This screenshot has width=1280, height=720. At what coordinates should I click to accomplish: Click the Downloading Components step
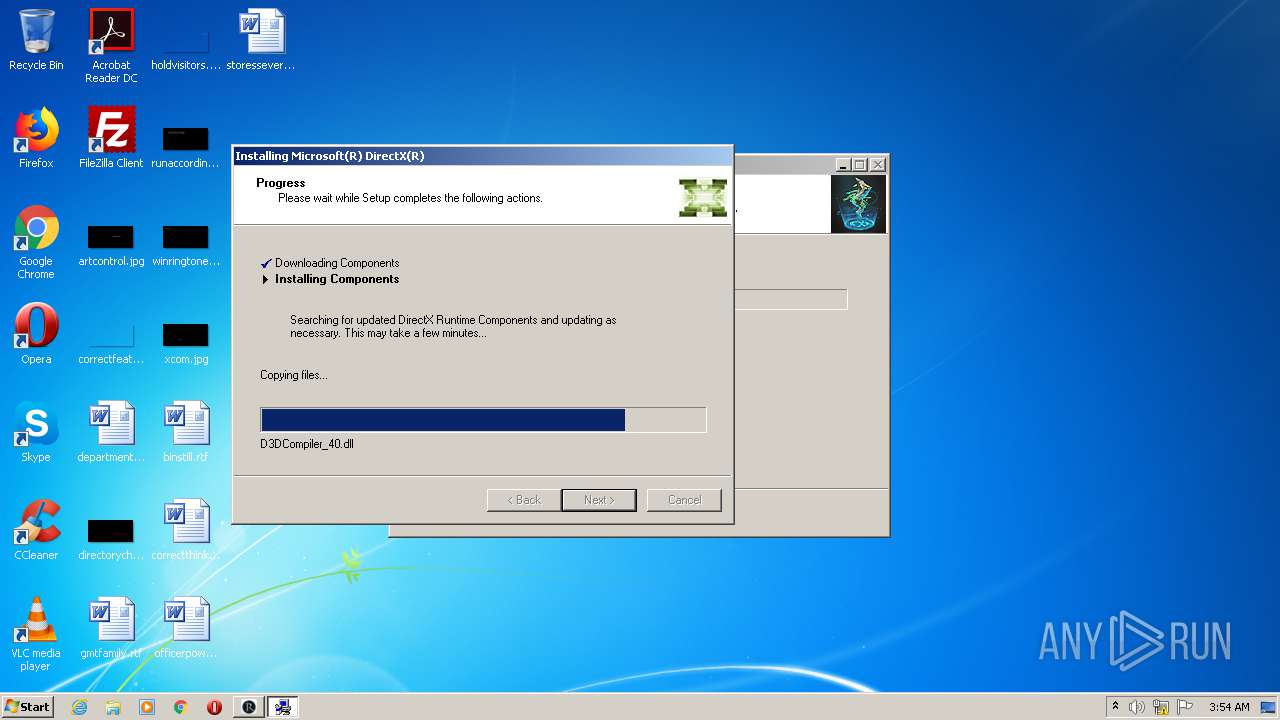coord(337,263)
